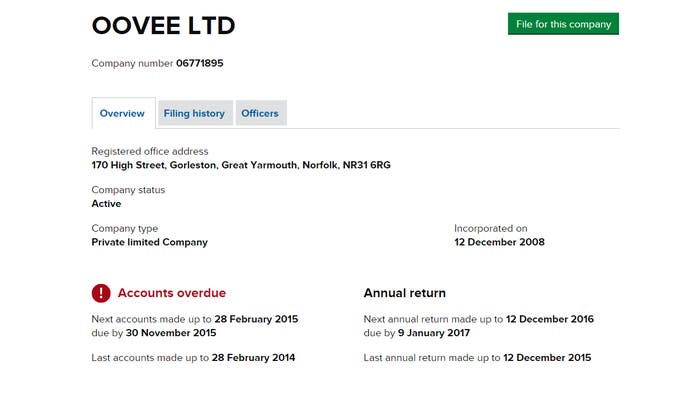Click the 9 January 2017 due date
690x394 pixels.
coord(434,333)
